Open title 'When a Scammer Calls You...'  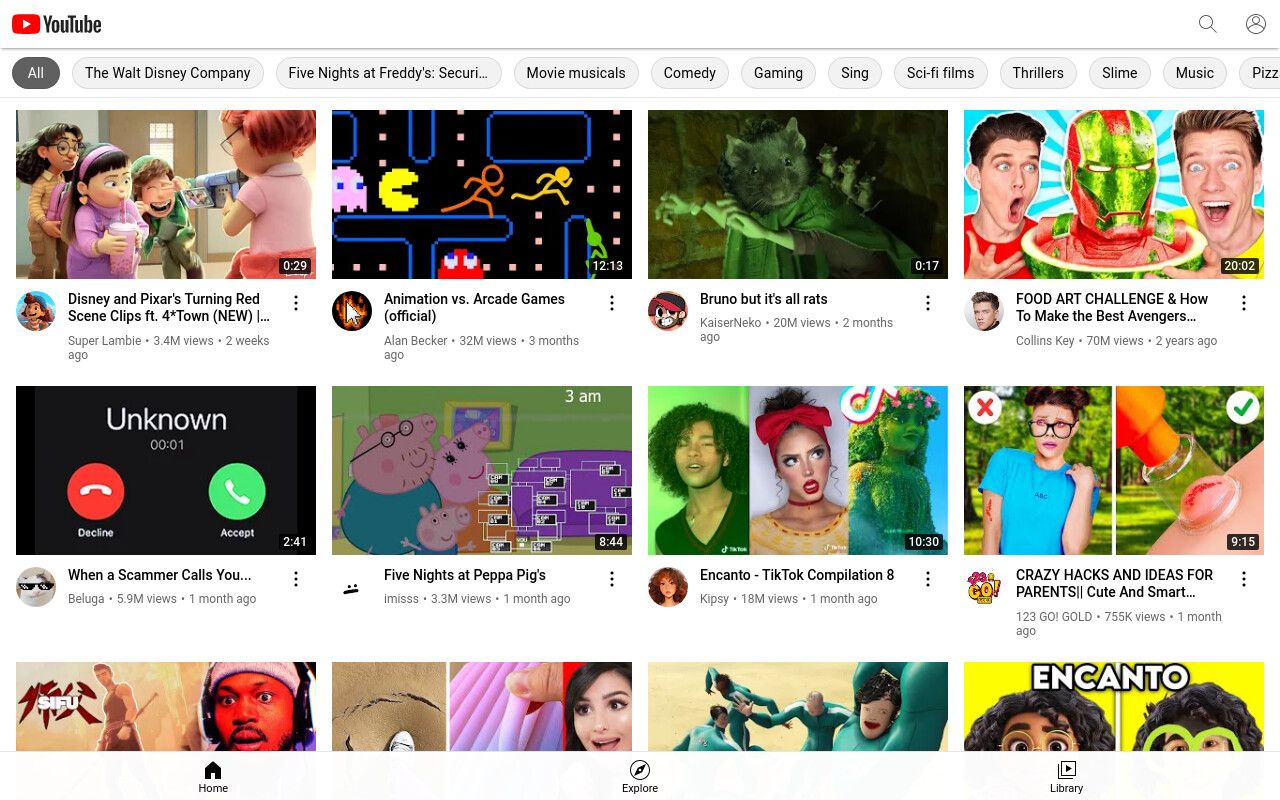tap(160, 575)
